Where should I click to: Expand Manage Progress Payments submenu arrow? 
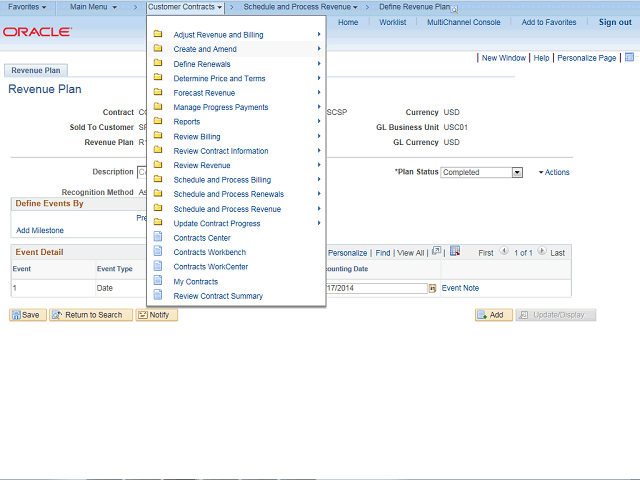[x=319, y=107]
